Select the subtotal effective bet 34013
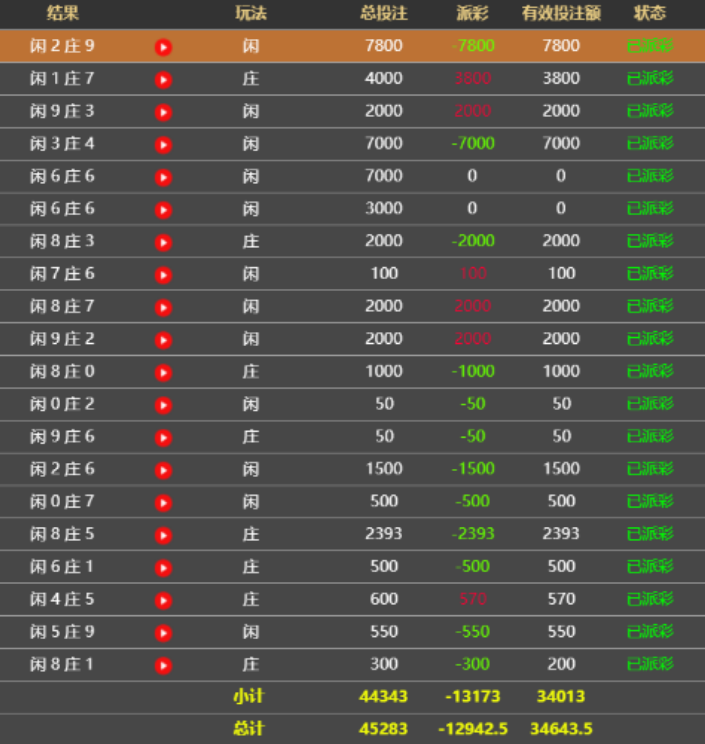 point(561,697)
